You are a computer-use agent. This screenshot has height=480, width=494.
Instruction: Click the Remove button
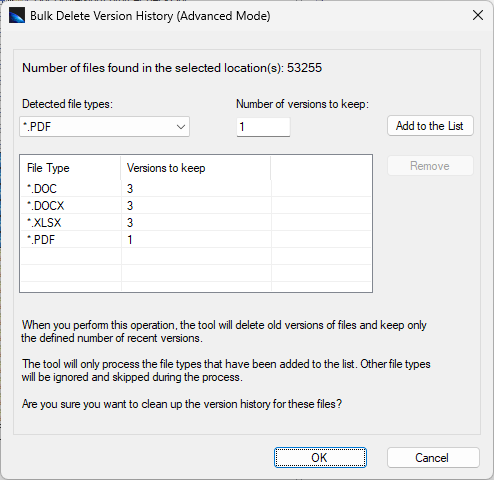(430, 166)
